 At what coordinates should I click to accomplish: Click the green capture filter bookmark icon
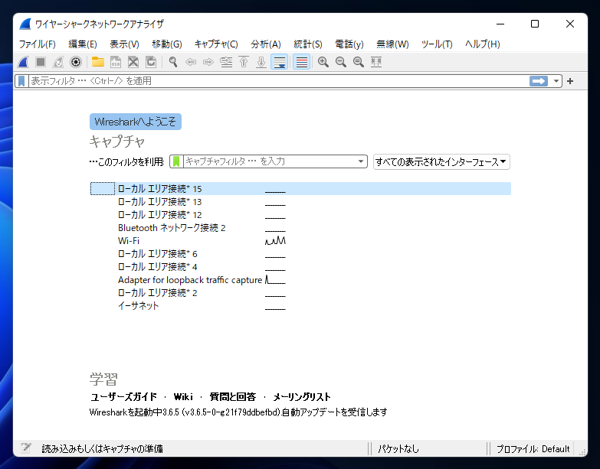tap(176, 161)
